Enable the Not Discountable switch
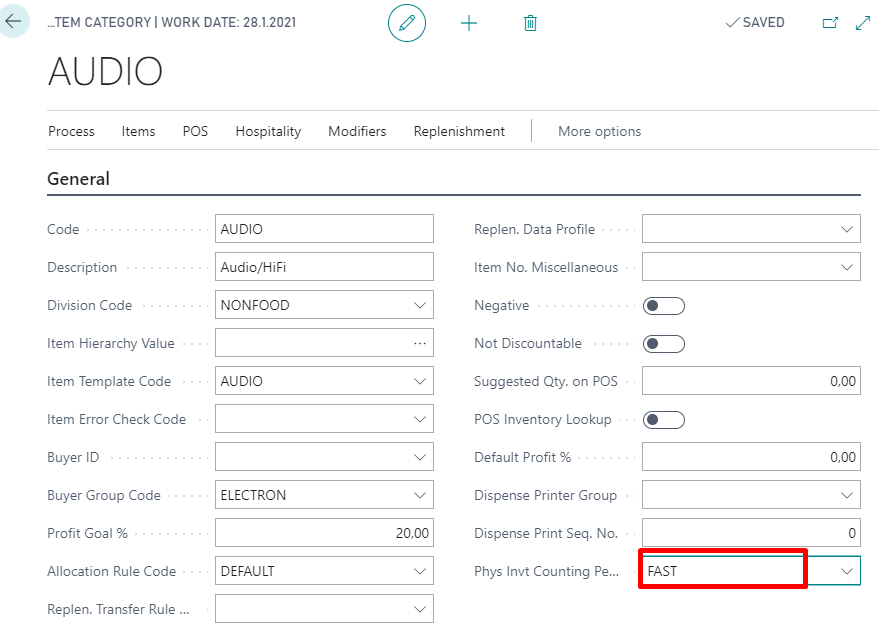Image resolution: width=883 pixels, height=634 pixels. 664,344
